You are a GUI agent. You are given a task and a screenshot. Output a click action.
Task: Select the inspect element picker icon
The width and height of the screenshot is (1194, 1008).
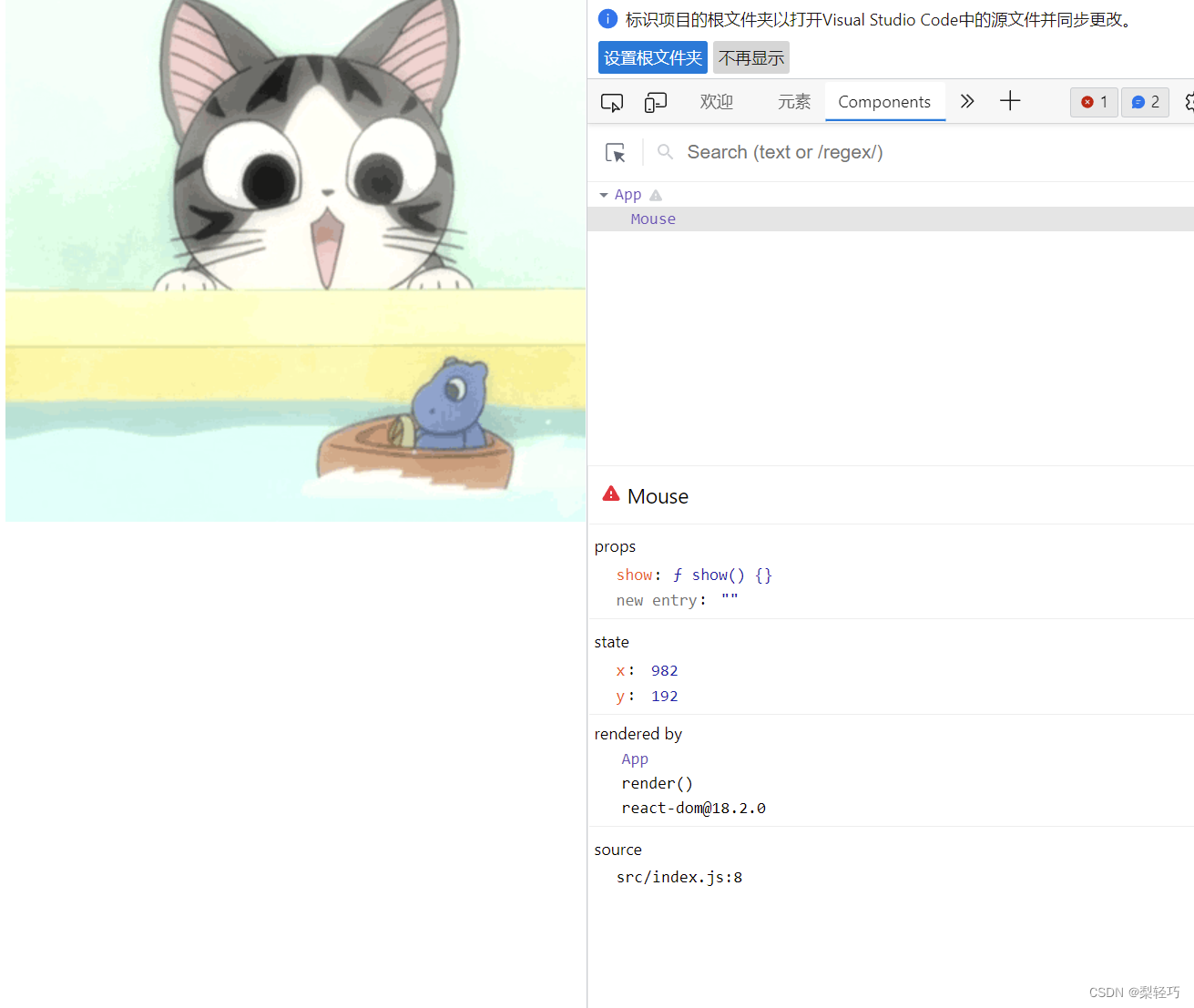pyautogui.click(x=611, y=101)
